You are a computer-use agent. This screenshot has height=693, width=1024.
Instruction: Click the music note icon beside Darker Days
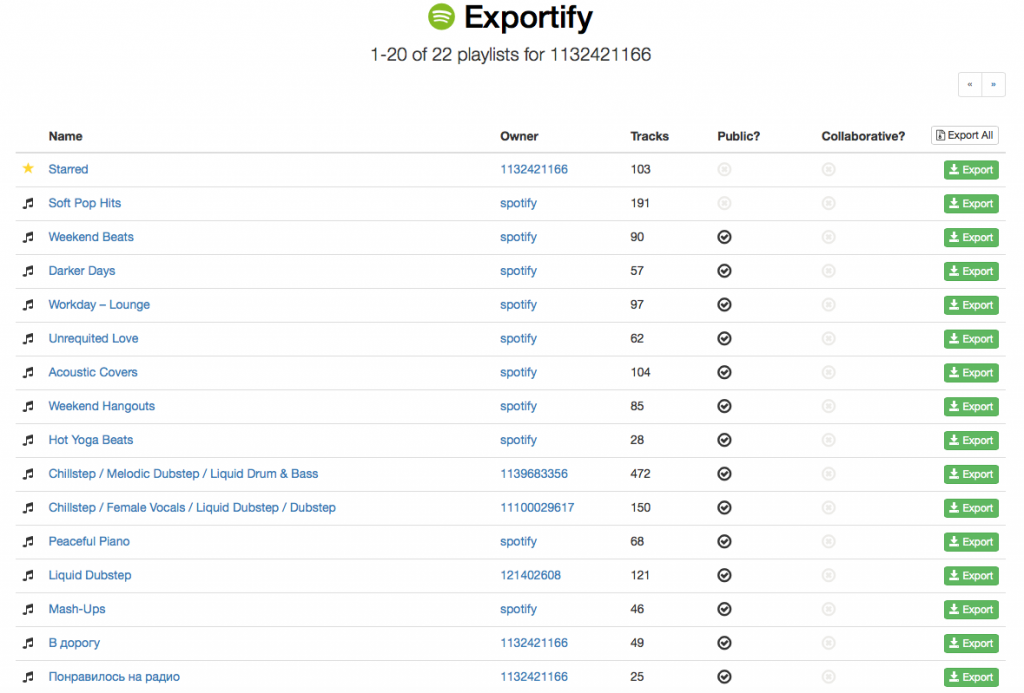point(28,271)
